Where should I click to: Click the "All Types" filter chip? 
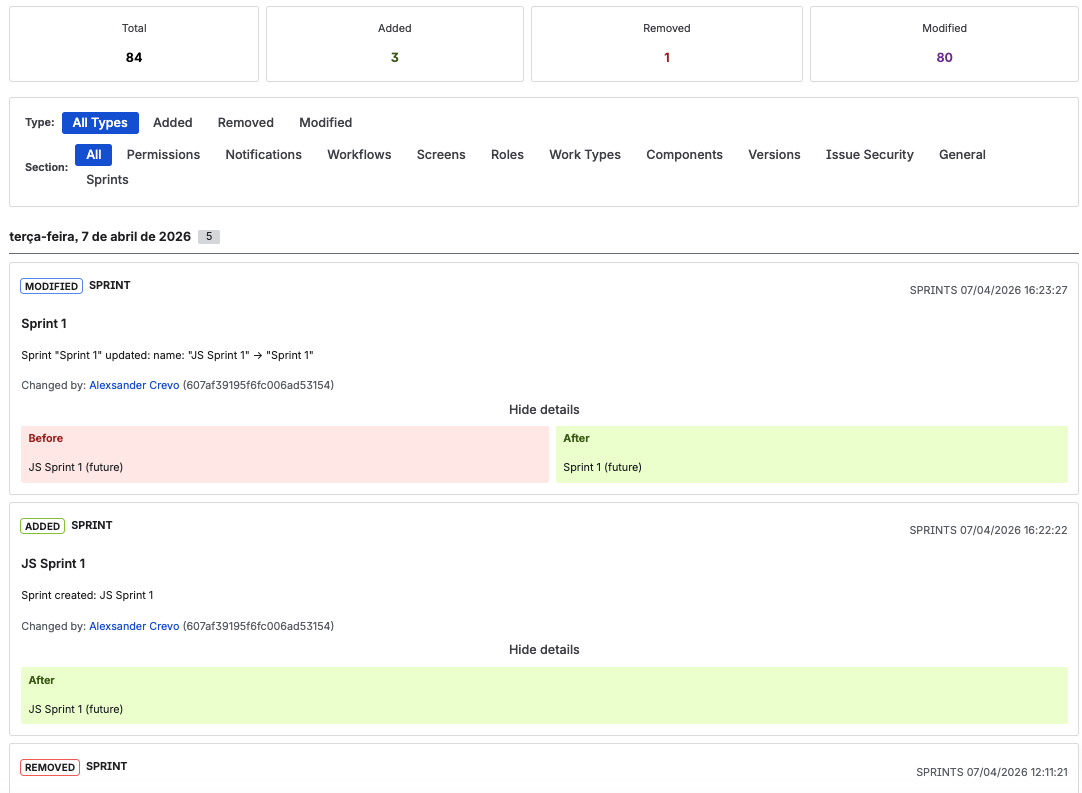pos(100,122)
